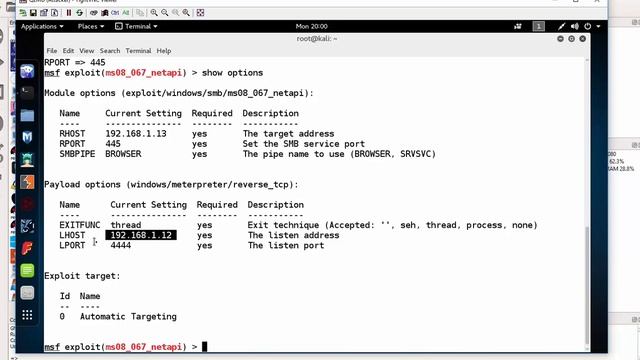The image size is (640, 360).
Task: Click the EXITFUNC value thread
Action: [x=126, y=225]
